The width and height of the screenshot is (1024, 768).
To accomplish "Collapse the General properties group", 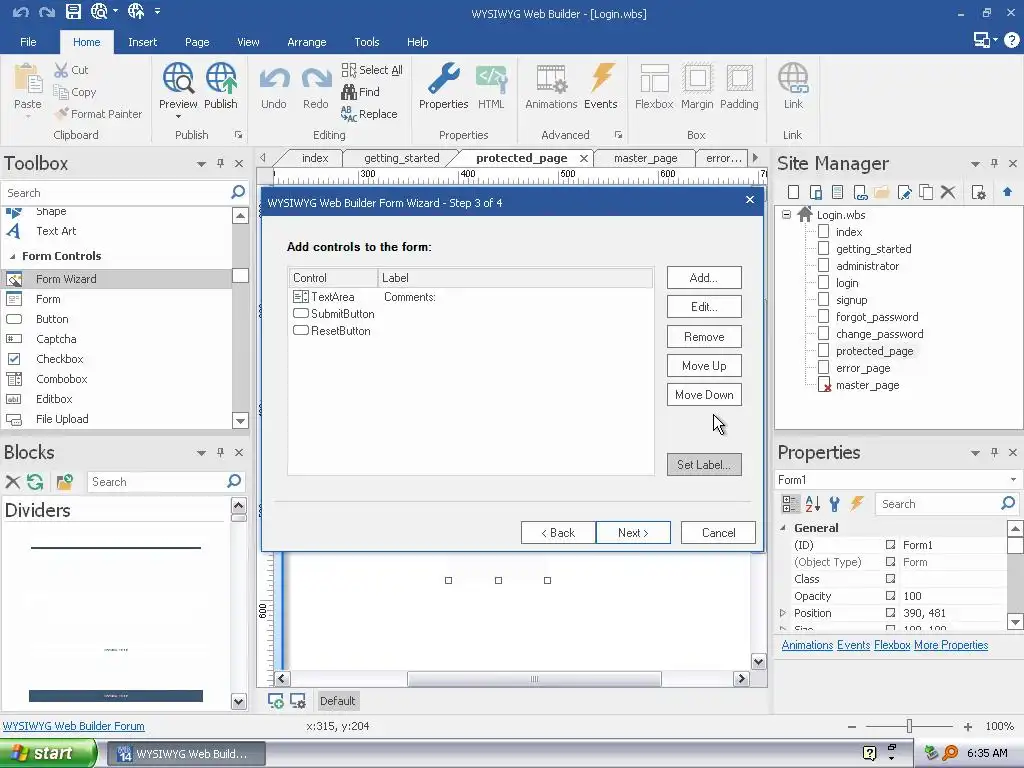I will [783, 528].
